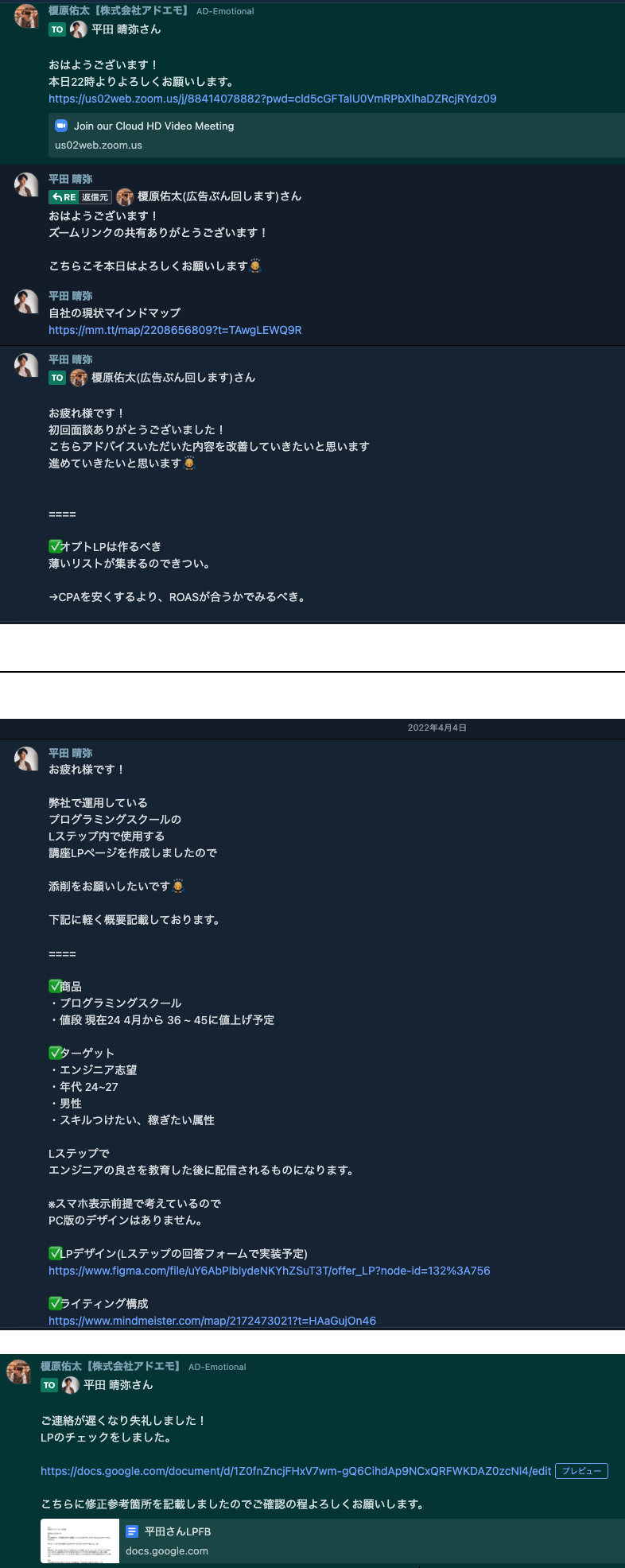Open the Figma offer_LP design link
Image resolution: width=625 pixels, height=1568 pixels.
pos(269,1271)
